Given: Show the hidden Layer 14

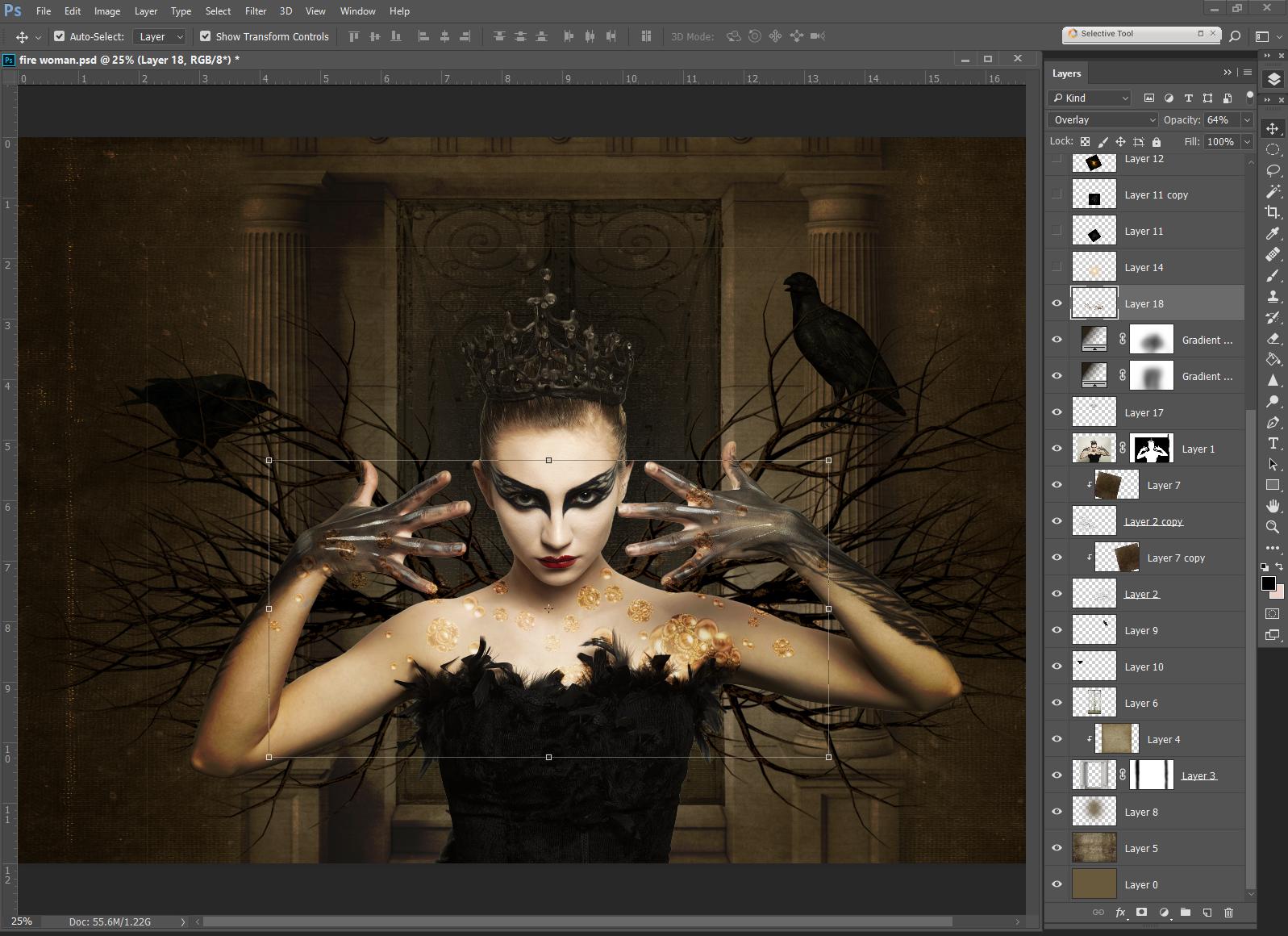Looking at the screenshot, I should click(x=1057, y=267).
